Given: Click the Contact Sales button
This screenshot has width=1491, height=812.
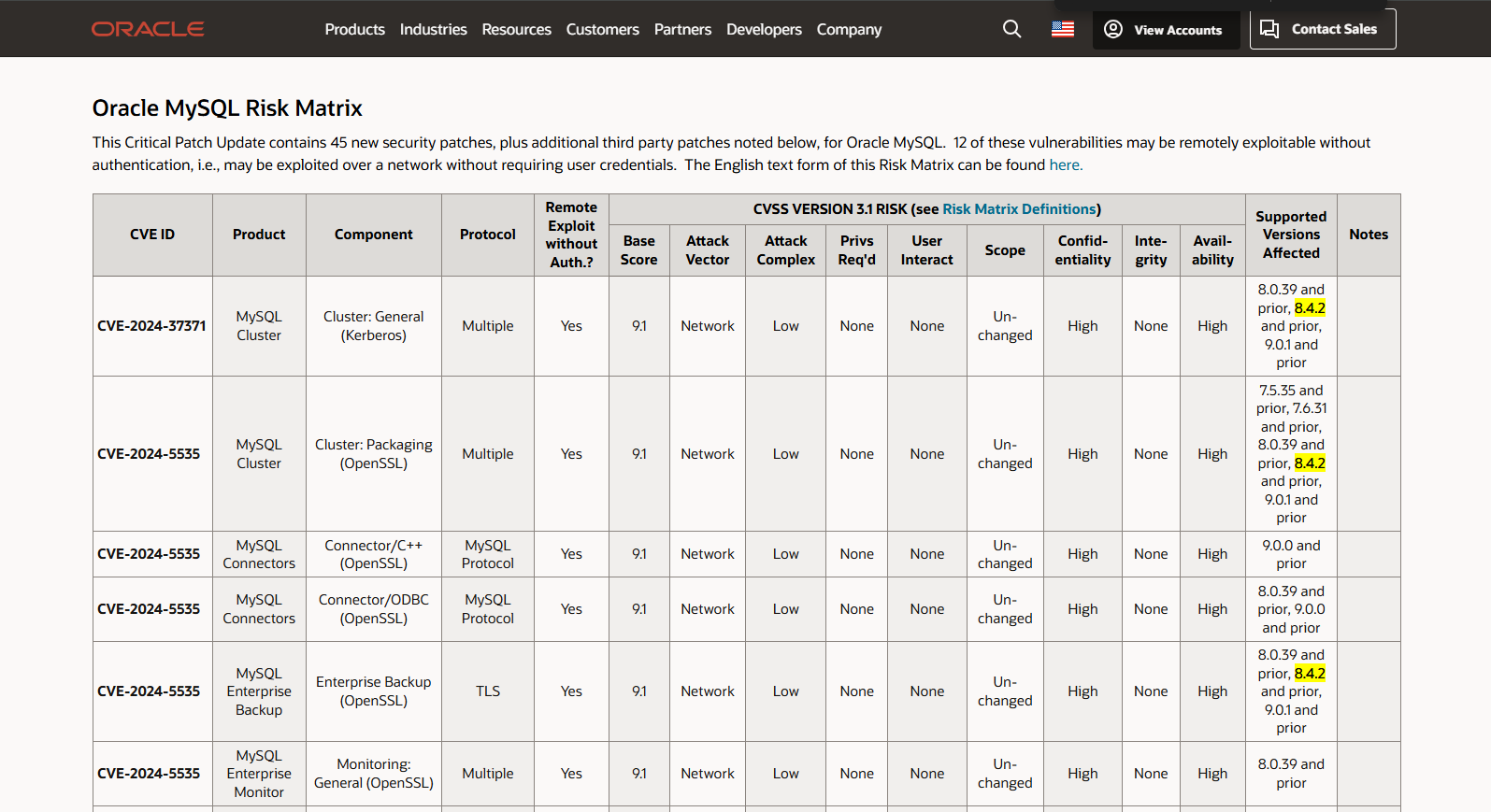Looking at the screenshot, I should tap(1323, 29).
